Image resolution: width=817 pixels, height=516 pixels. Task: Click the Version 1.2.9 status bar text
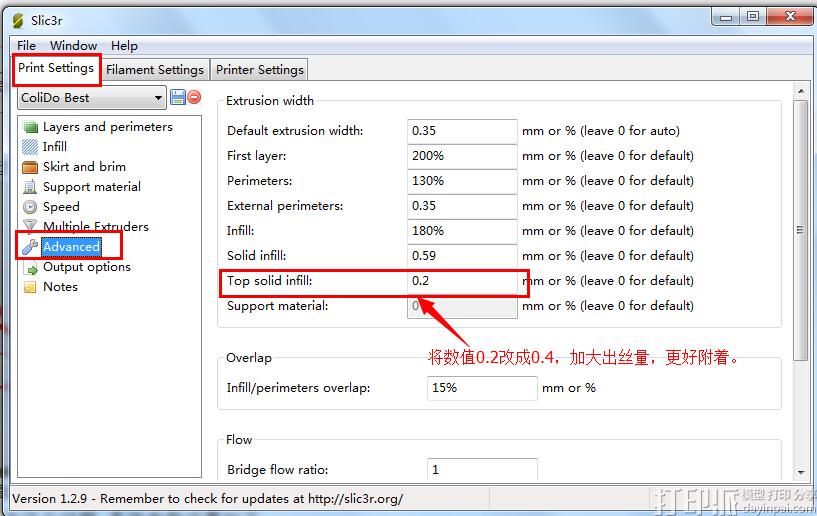click(207, 499)
